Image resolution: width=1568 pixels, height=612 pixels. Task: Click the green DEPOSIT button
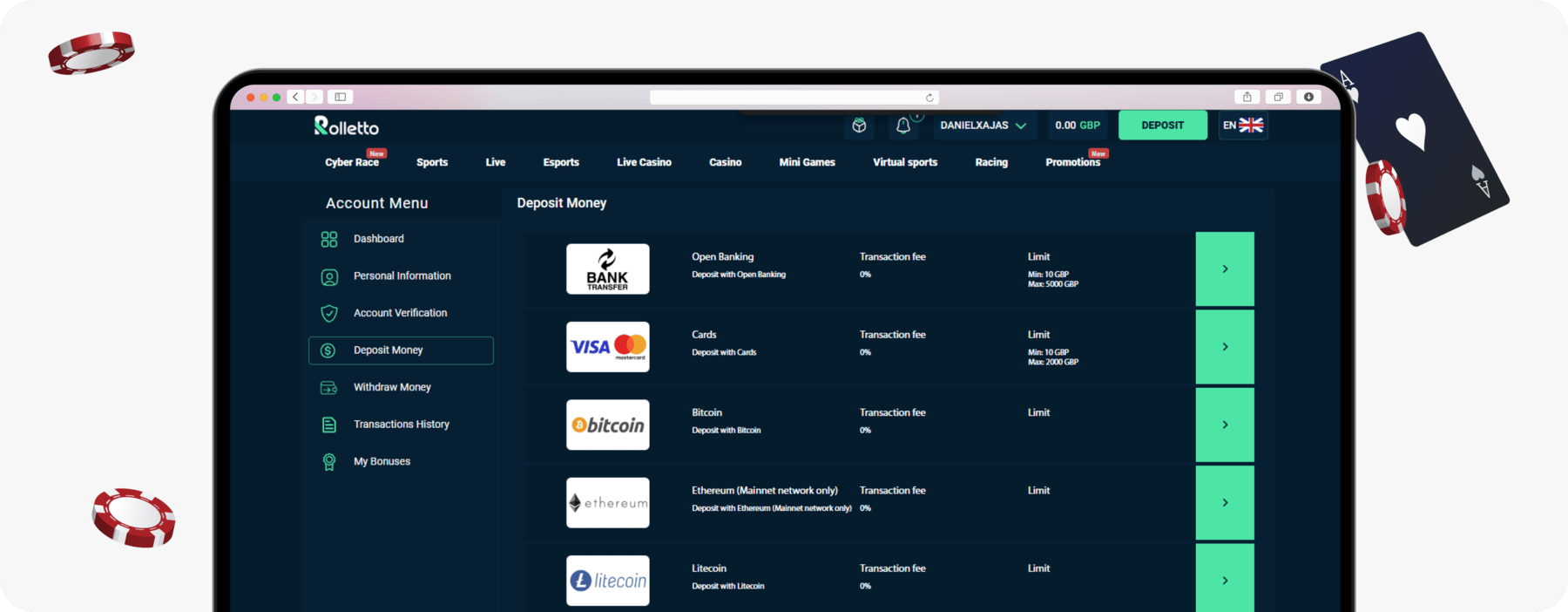[1163, 126]
